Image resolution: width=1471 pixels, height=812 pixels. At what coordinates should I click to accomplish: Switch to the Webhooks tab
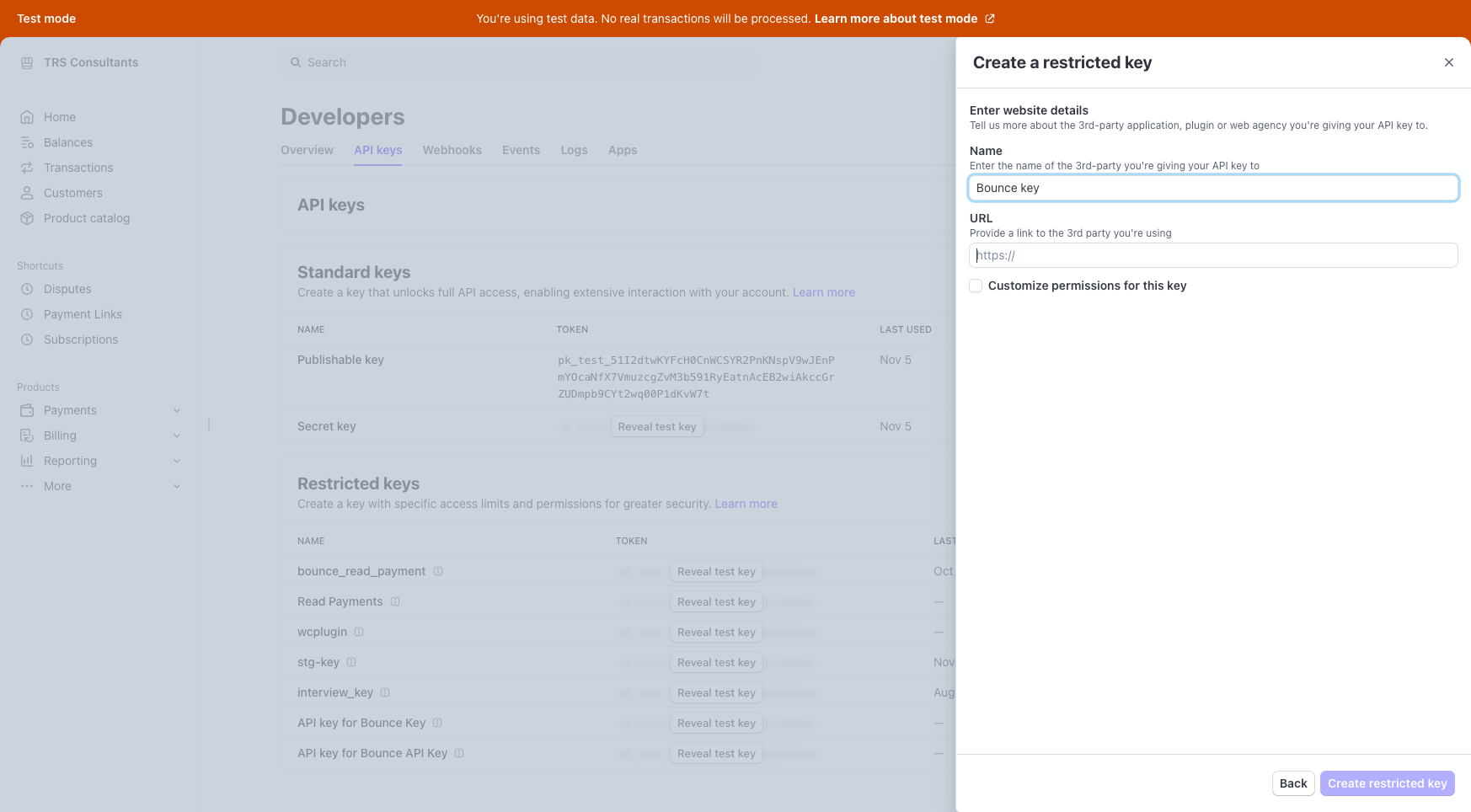[452, 150]
